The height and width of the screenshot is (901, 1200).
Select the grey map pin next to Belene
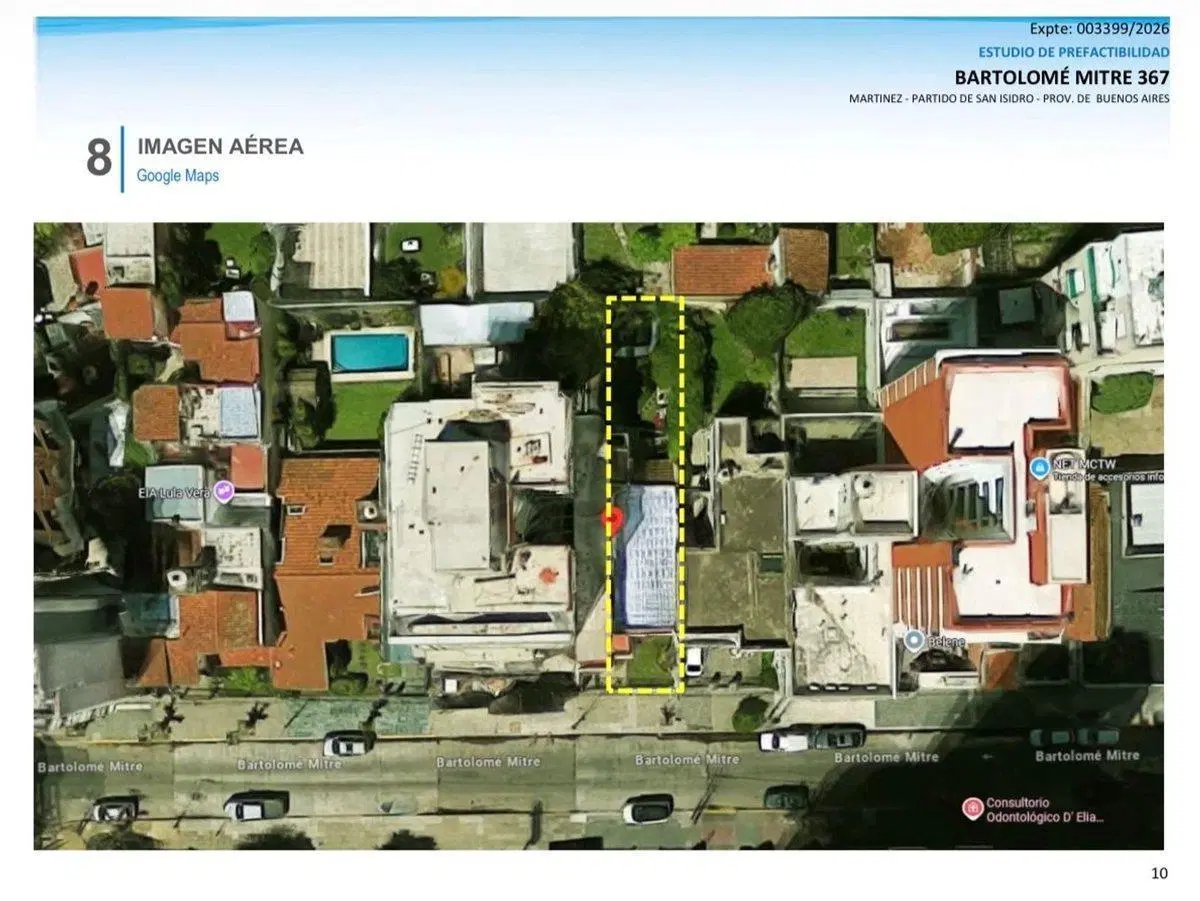pyautogui.click(x=913, y=639)
